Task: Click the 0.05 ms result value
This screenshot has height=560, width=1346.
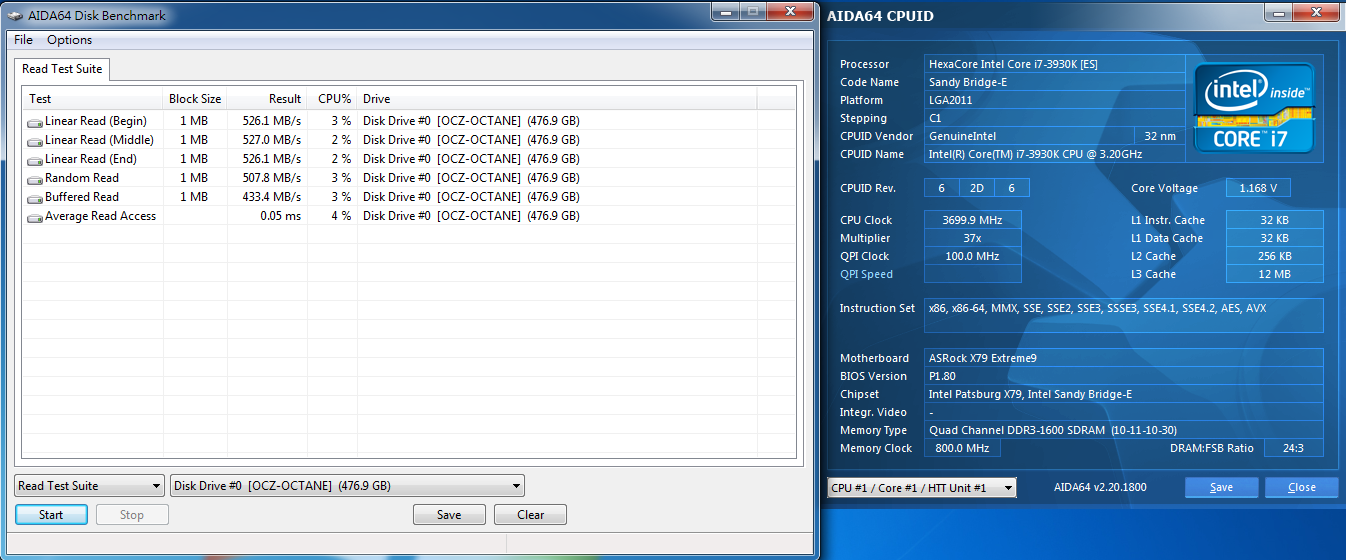Action: [280, 217]
